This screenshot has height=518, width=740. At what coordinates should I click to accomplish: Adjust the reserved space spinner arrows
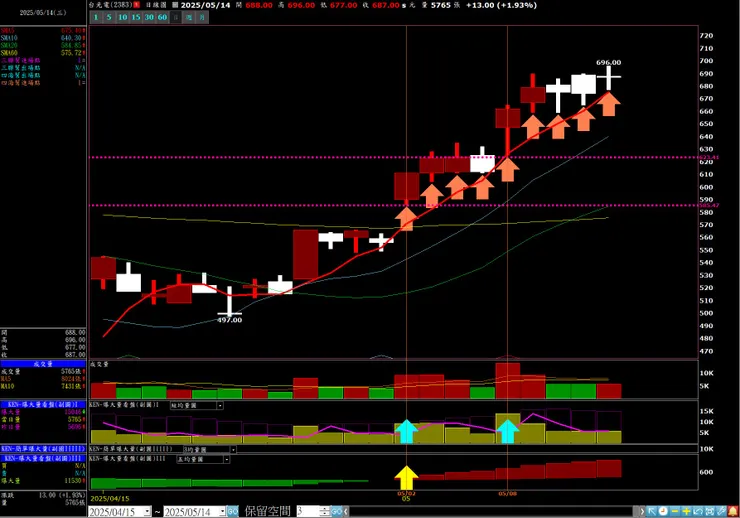pos(325,511)
